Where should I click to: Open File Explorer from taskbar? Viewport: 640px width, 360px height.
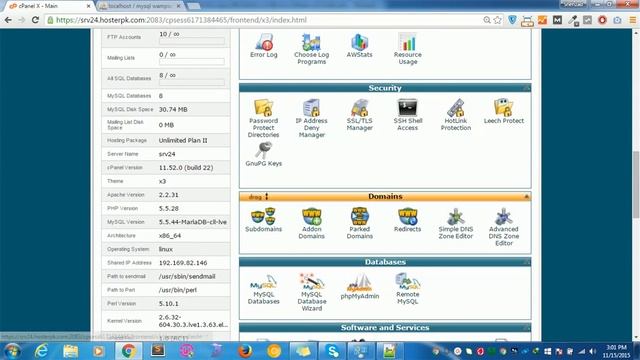70,351
